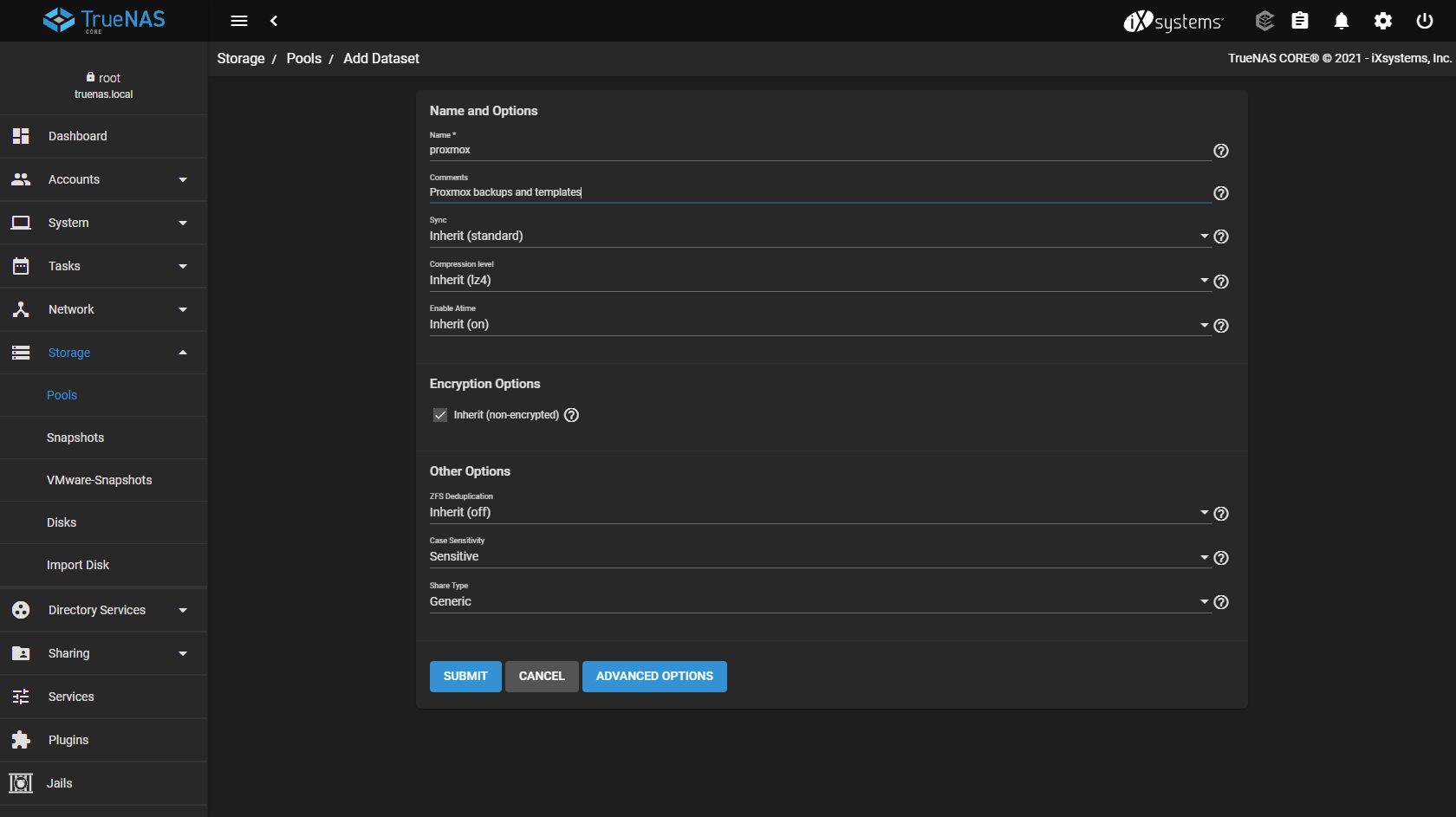Show help for the Sync option
Viewport: 1456px width, 817px height.
point(1221,237)
